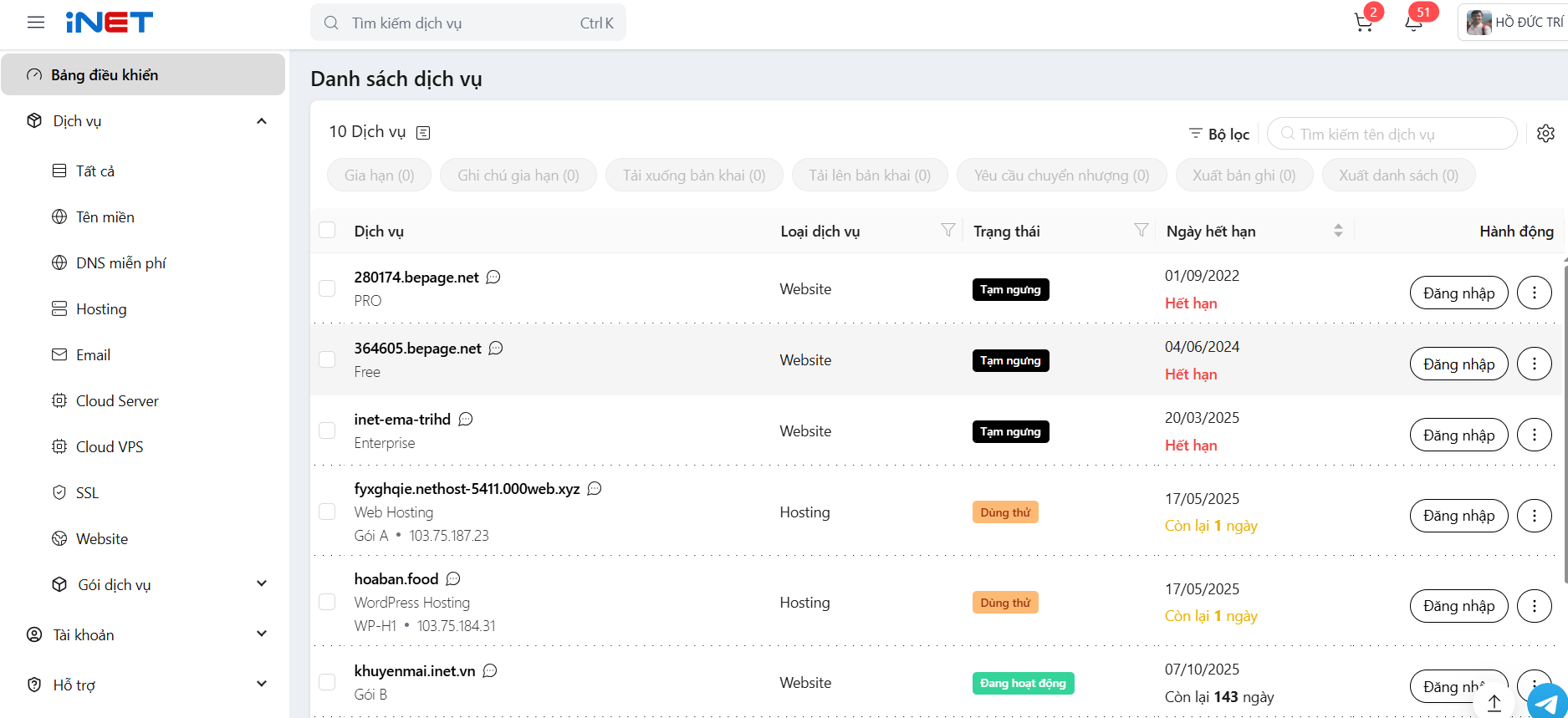This screenshot has height=718, width=1568.
Task: Open table settings gear
Action: (x=1546, y=134)
